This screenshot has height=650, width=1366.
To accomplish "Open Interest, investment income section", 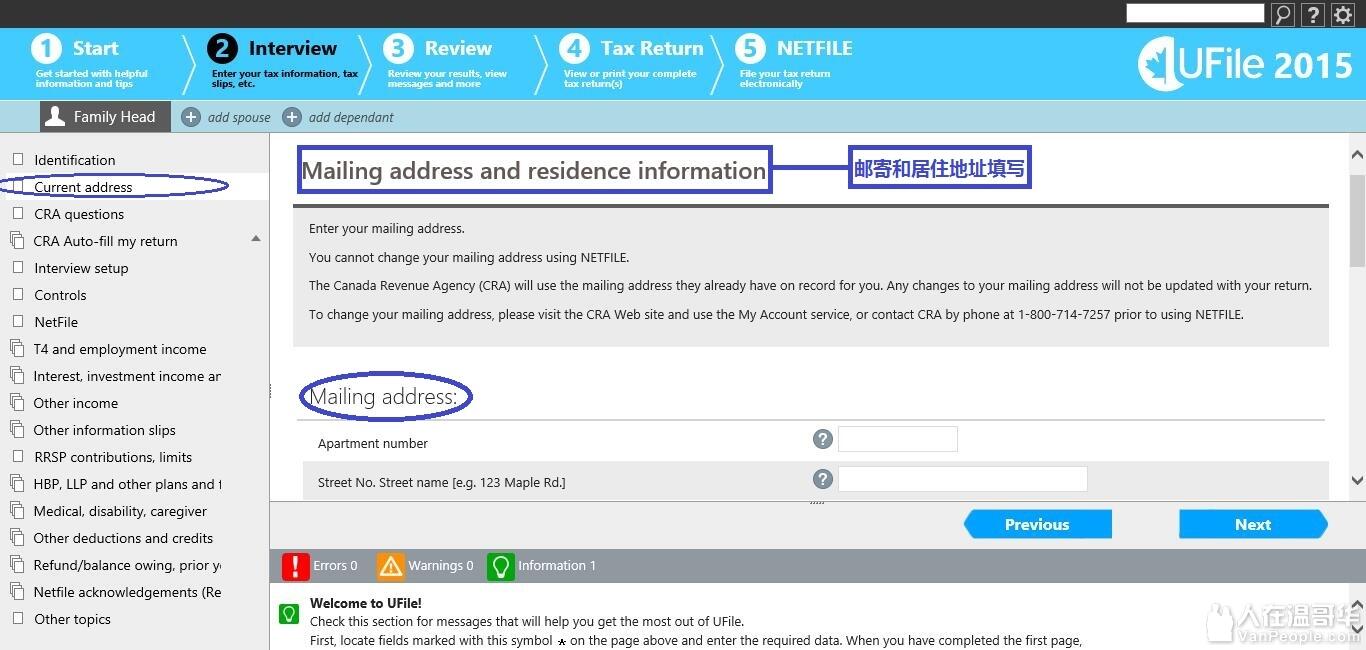I will click(x=127, y=376).
